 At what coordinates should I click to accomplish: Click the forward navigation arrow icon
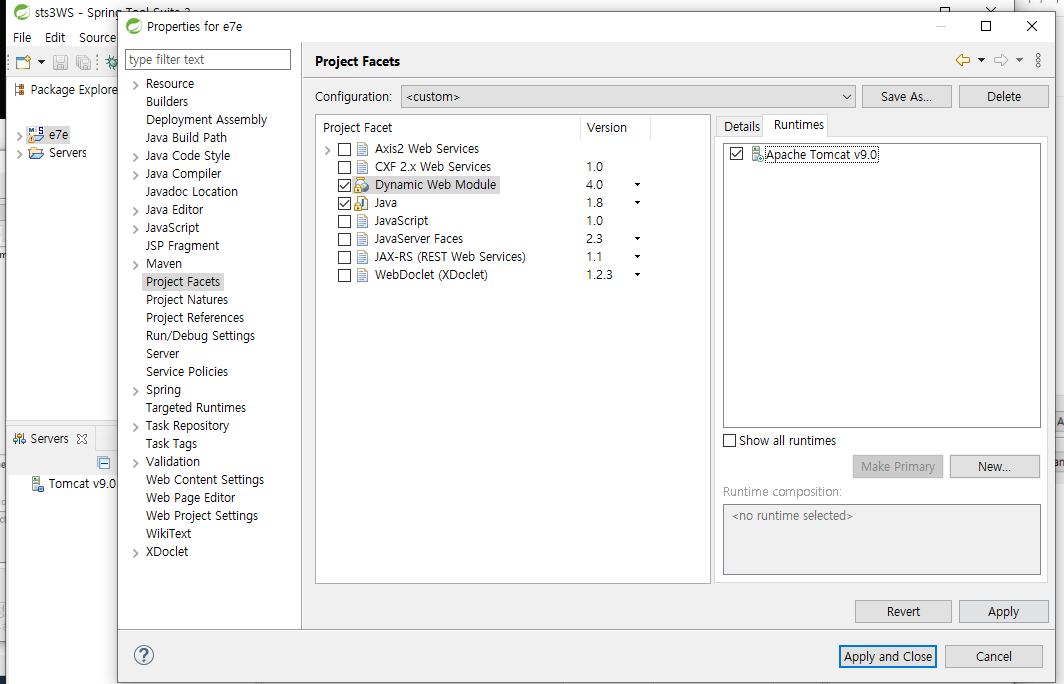pyautogui.click(x=1001, y=60)
